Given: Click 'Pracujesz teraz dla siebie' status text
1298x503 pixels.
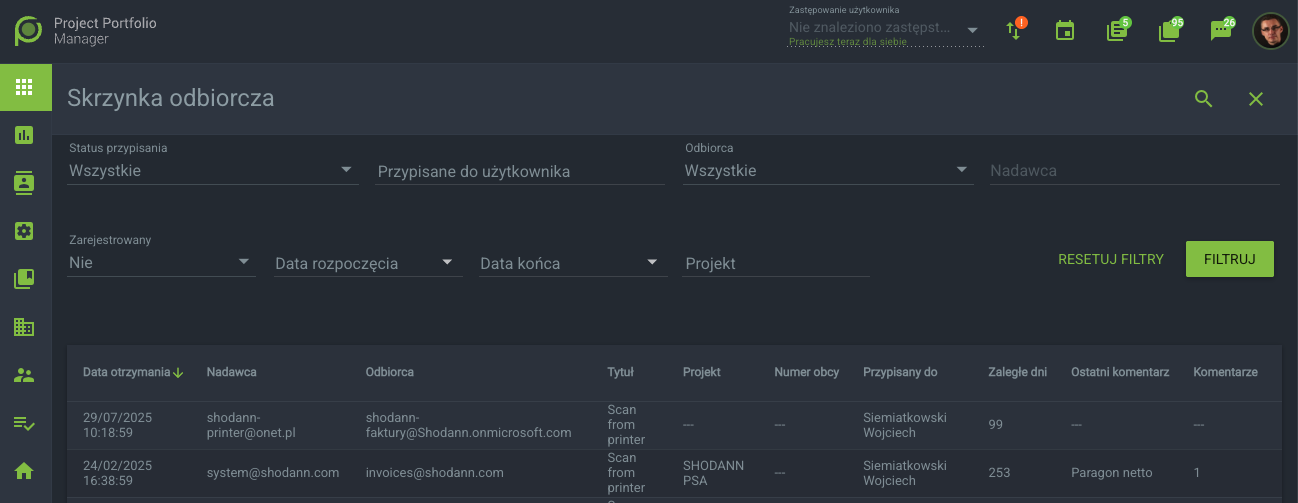Looking at the screenshot, I should point(848,43).
